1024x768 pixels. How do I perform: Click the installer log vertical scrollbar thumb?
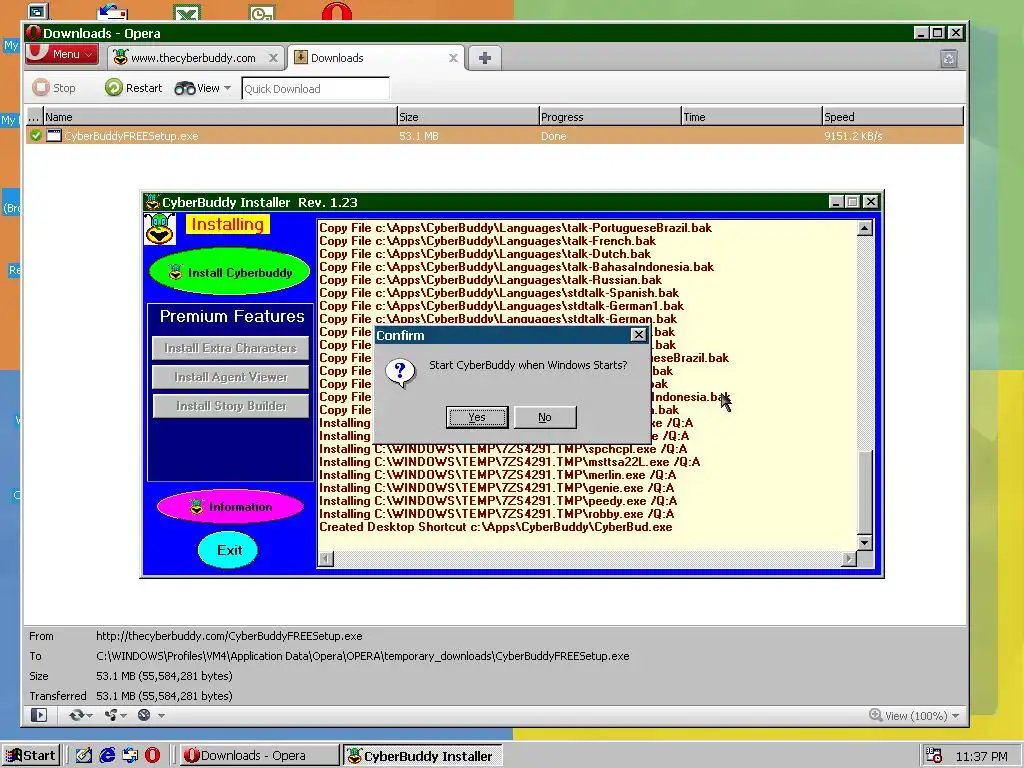pos(865,492)
